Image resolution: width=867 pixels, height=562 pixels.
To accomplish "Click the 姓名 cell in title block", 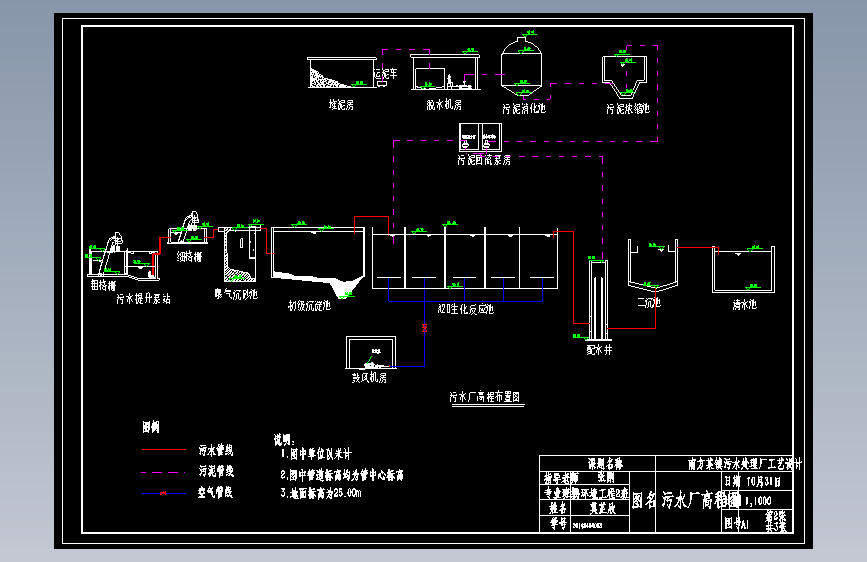I will click(x=557, y=508).
